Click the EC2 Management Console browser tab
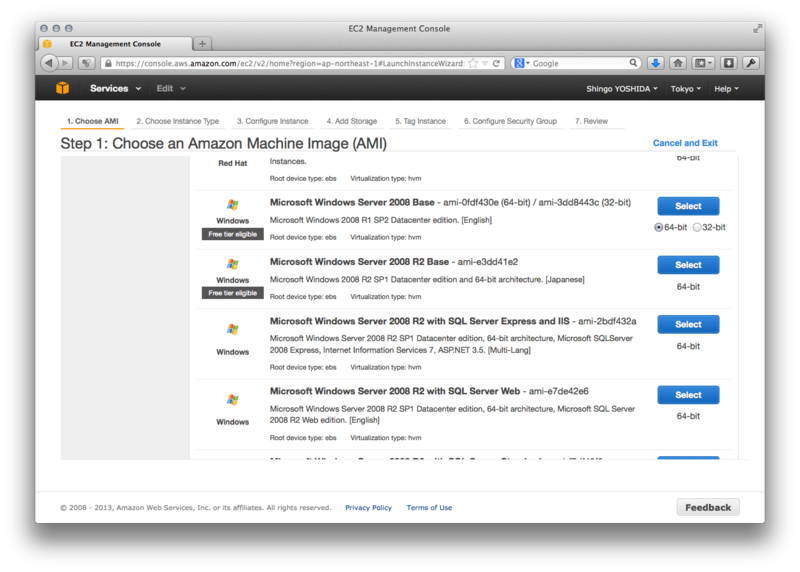Viewport: 800px width, 572px height. (115, 44)
